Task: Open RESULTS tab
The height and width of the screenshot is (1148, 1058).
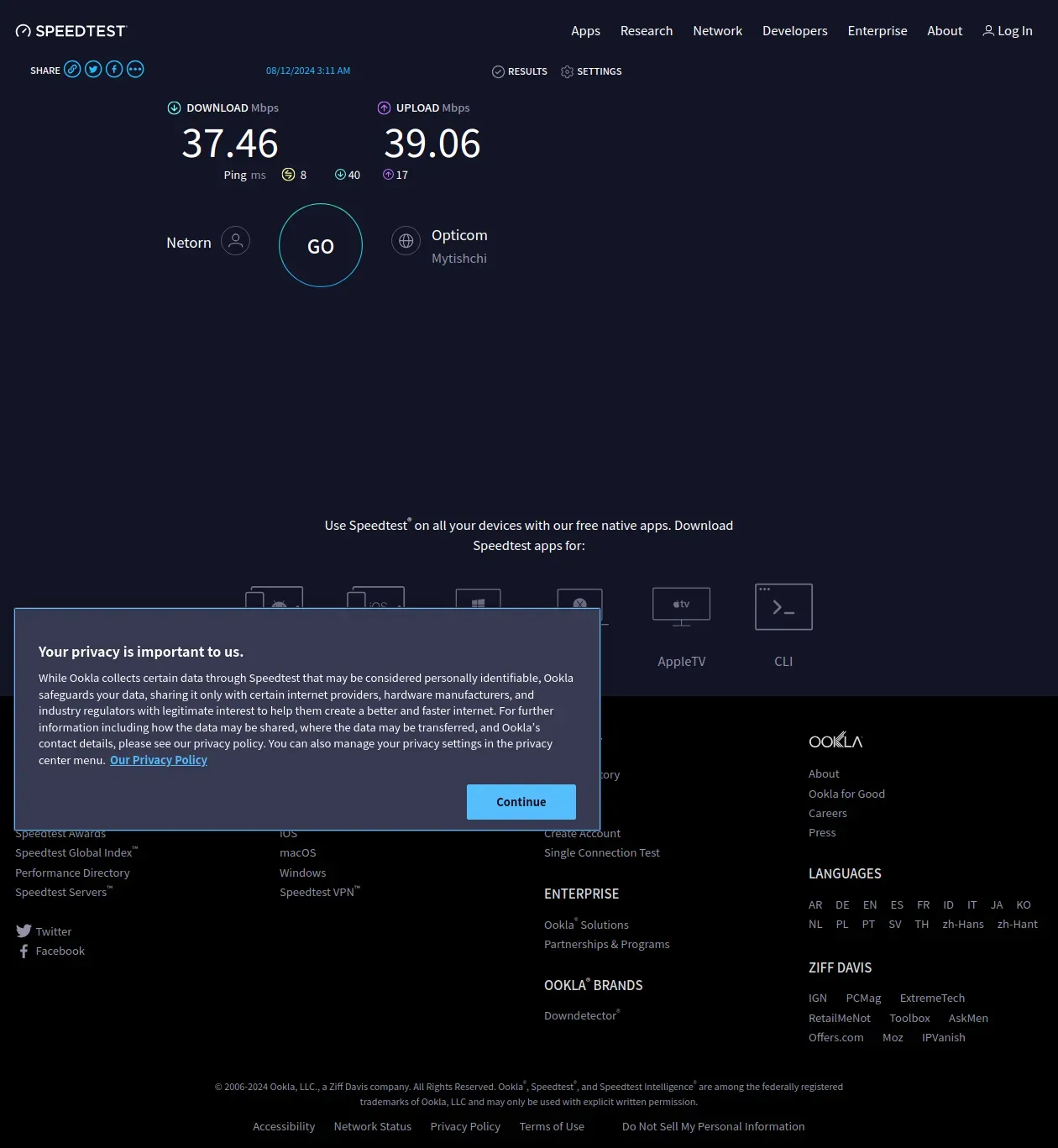Action: (x=527, y=71)
